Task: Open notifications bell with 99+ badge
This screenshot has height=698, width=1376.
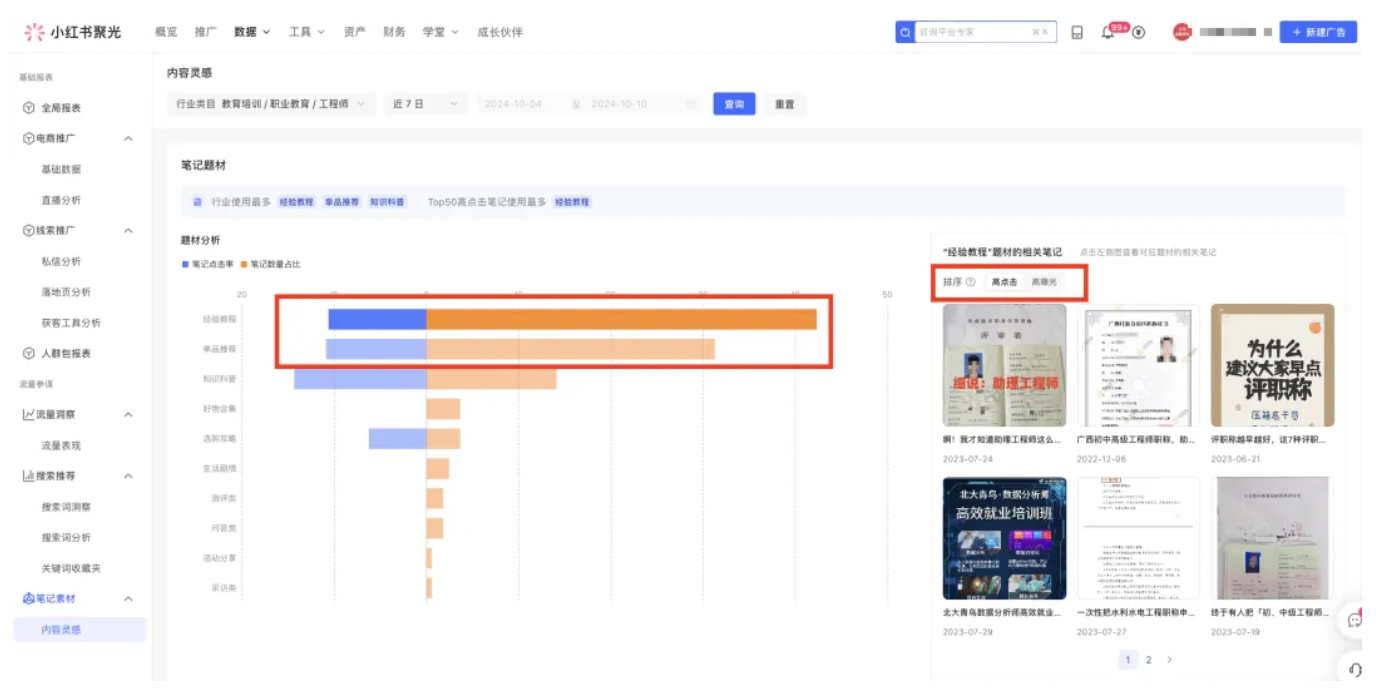Action: click(1108, 32)
